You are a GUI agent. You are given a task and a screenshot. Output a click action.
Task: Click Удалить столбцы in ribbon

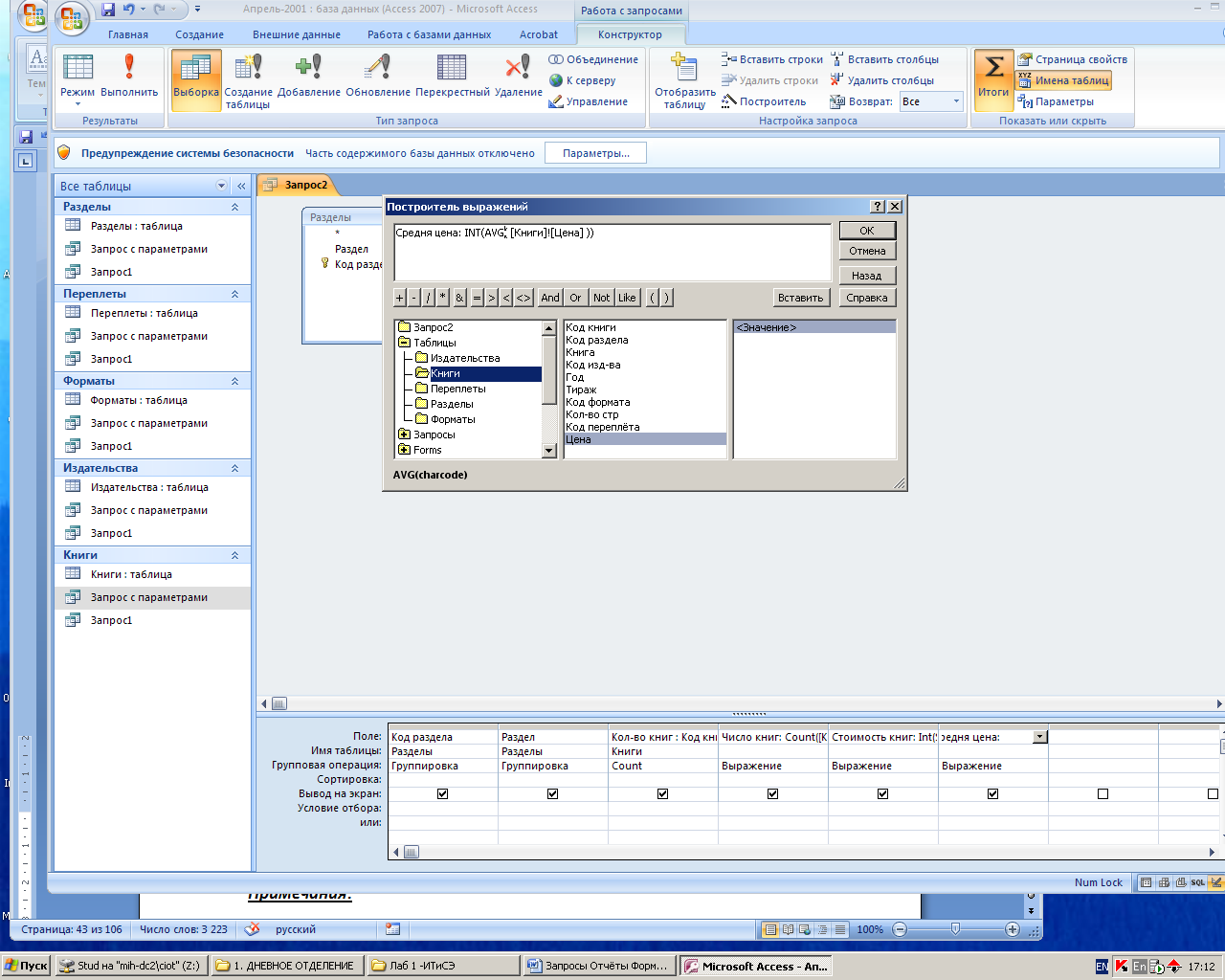click(x=882, y=80)
